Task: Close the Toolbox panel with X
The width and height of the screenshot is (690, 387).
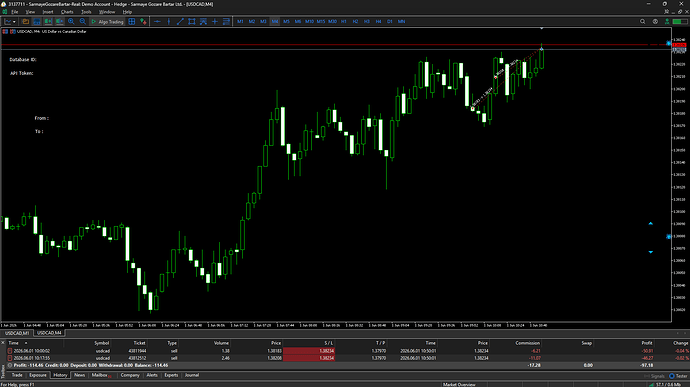Action: tap(3, 343)
